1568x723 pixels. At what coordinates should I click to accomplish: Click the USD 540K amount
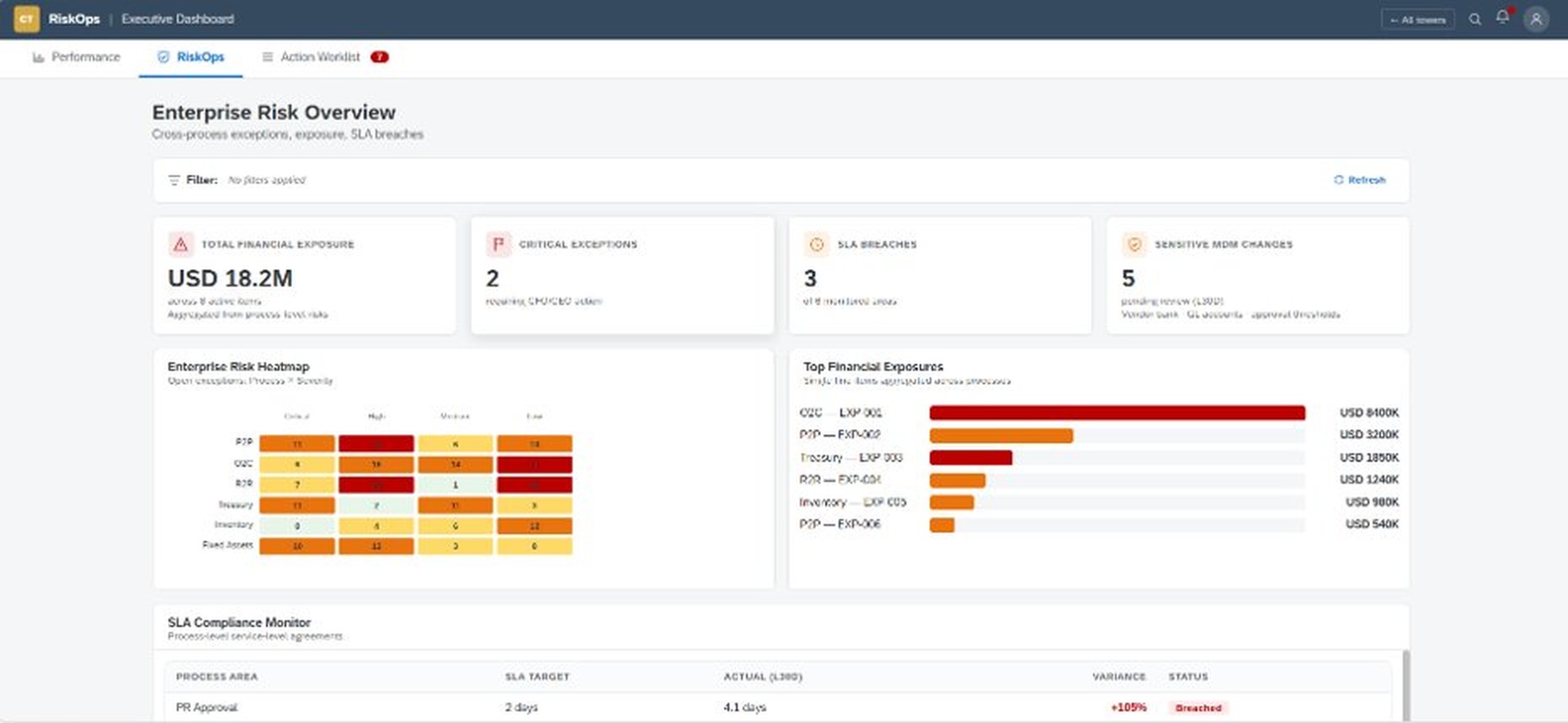[1372, 524]
